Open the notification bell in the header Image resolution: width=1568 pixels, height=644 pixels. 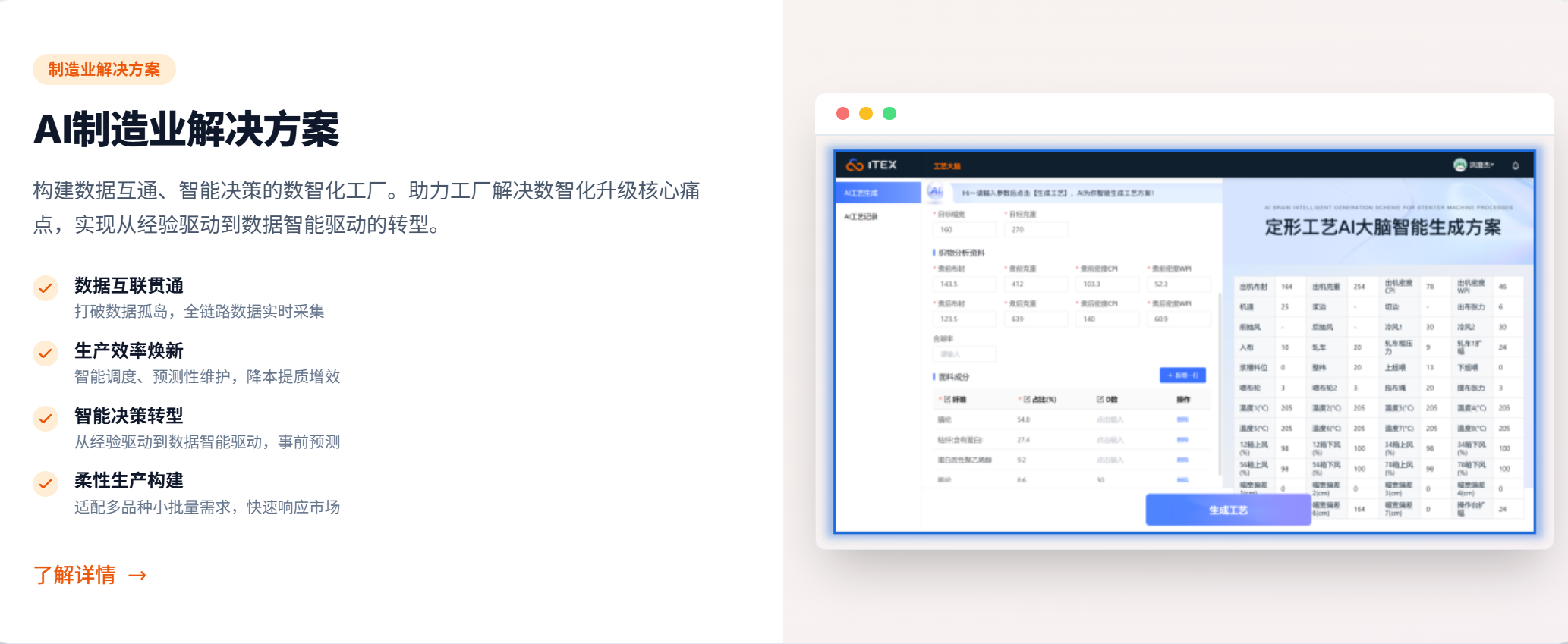point(1515,165)
